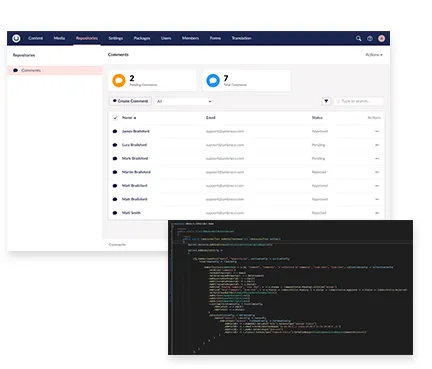Click the comment icon in Martin Brailsford's row
Image resolution: width=432 pixels, height=369 pixels.
pyautogui.click(x=115, y=172)
